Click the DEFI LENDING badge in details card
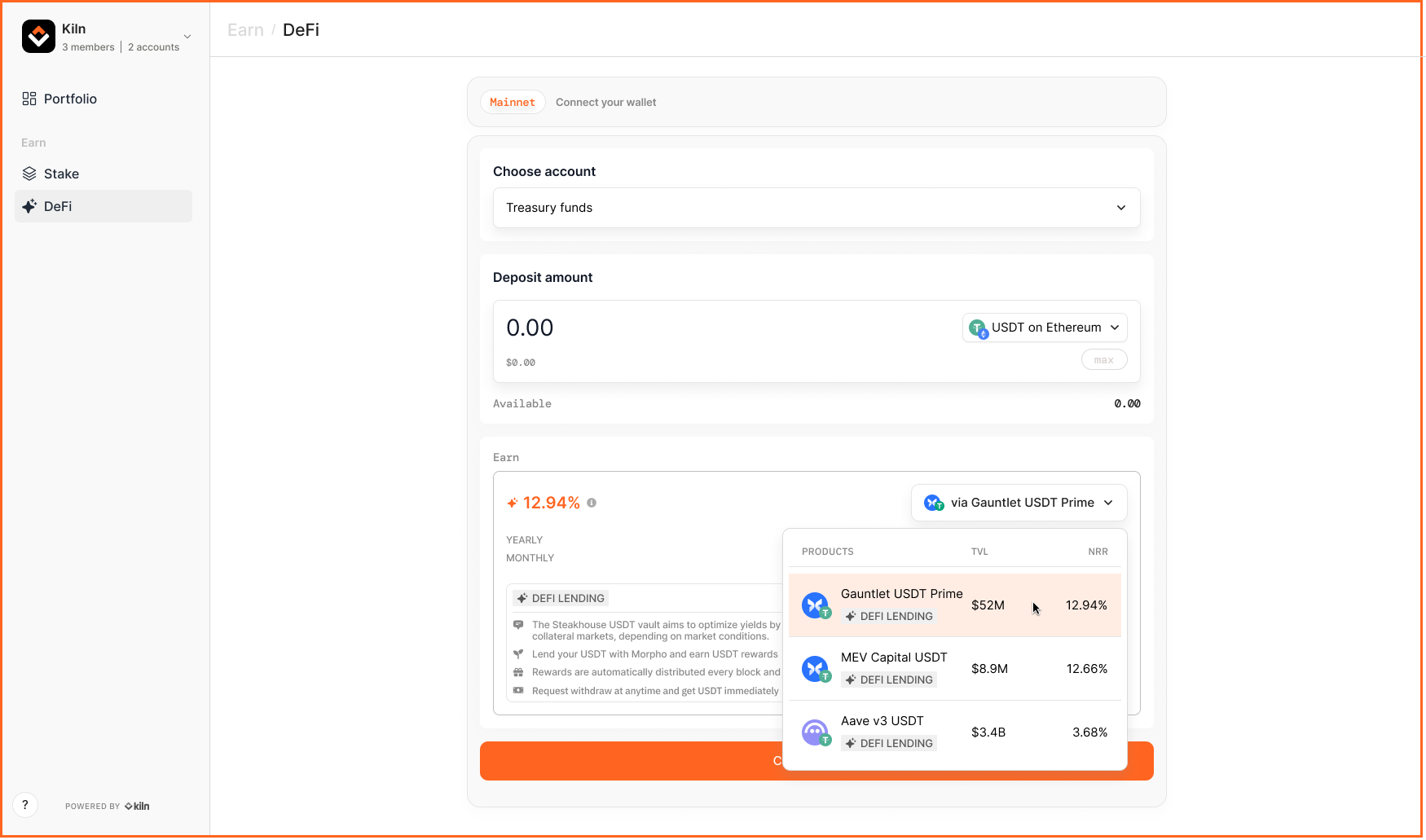Image resolution: width=1426 pixels, height=840 pixels. coord(561,598)
